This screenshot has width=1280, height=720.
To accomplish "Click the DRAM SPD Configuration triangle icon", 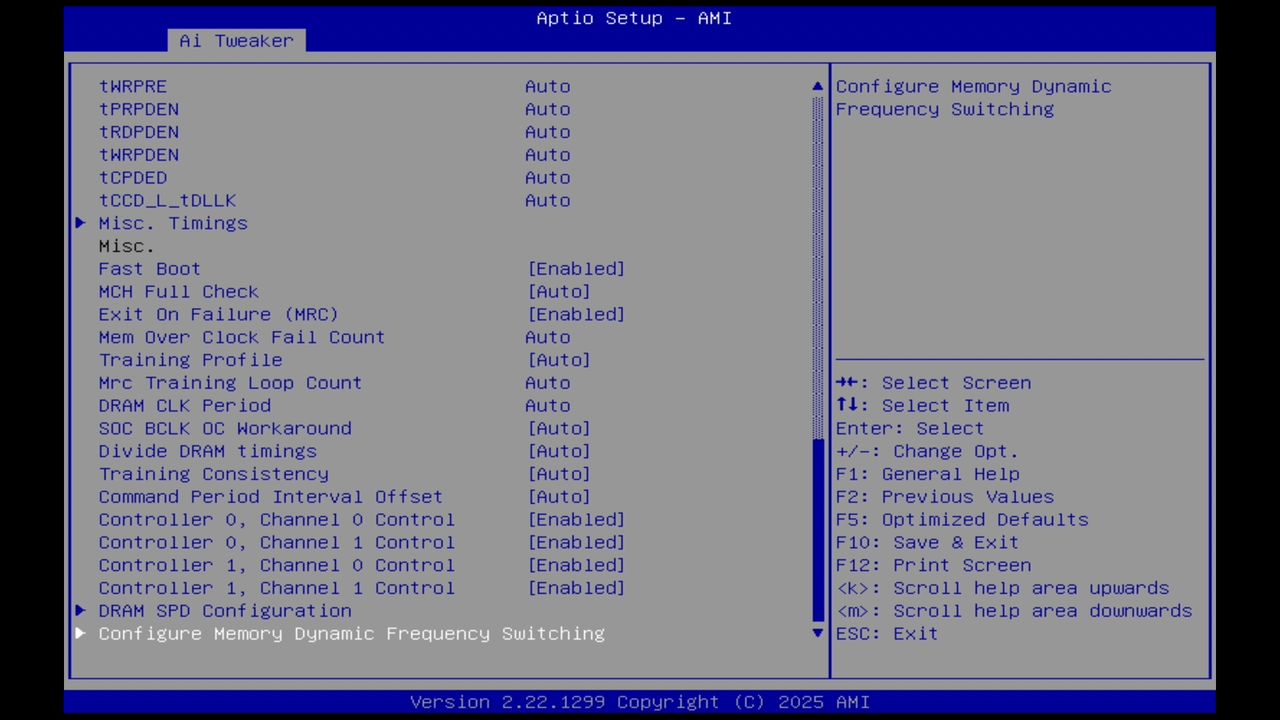I will [x=80, y=610].
